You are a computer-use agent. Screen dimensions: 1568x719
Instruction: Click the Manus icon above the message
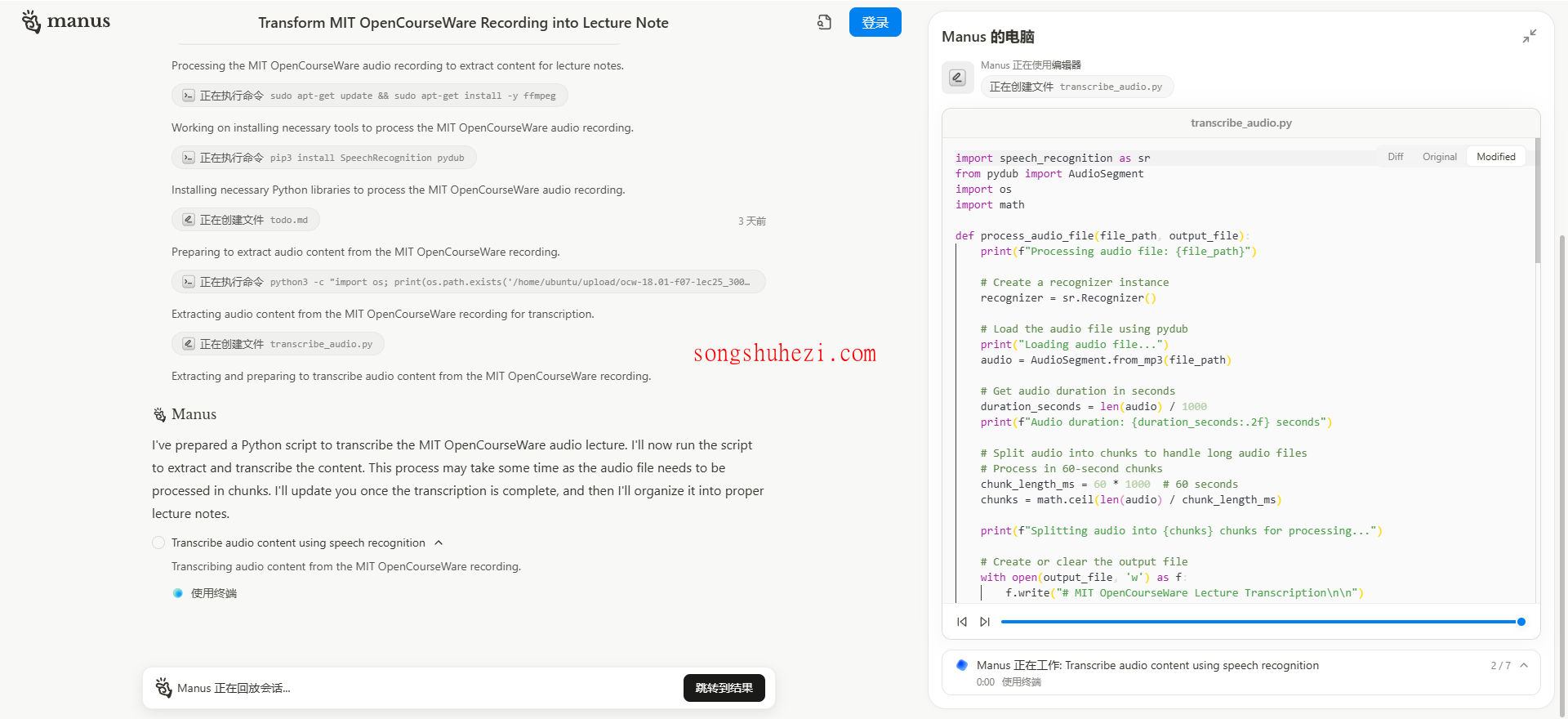click(x=159, y=415)
